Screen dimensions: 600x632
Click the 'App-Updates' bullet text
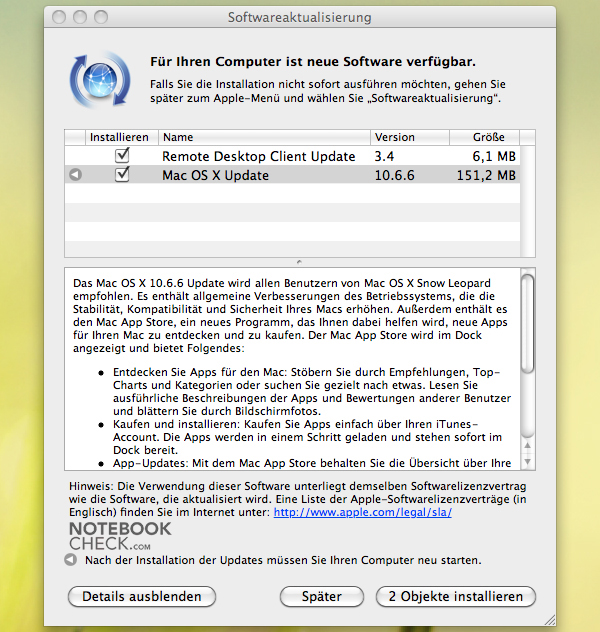tap(312, 463)
